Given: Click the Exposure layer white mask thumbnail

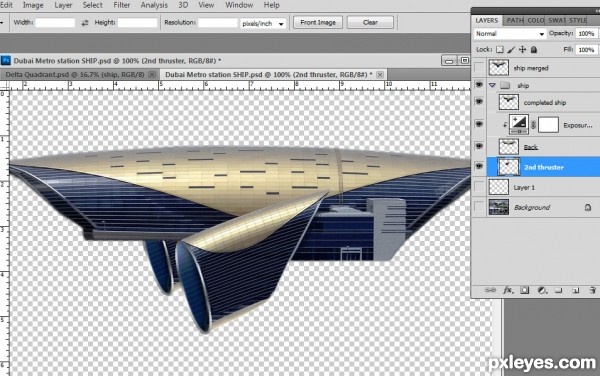Looking at the screenshot, I should pyautogui.click(x=548, y=125).
